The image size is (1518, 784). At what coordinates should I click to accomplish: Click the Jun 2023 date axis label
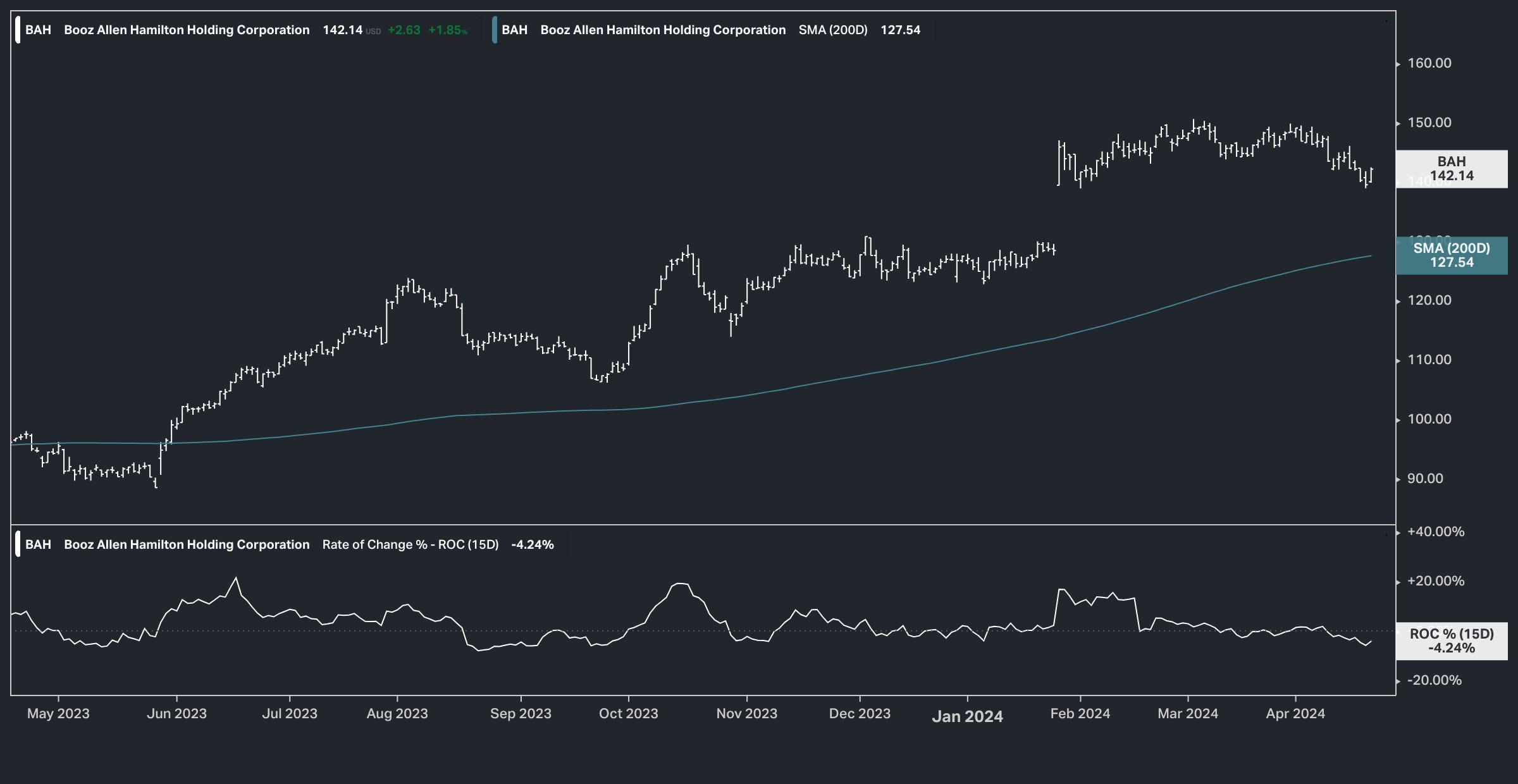tap(176, 714)
